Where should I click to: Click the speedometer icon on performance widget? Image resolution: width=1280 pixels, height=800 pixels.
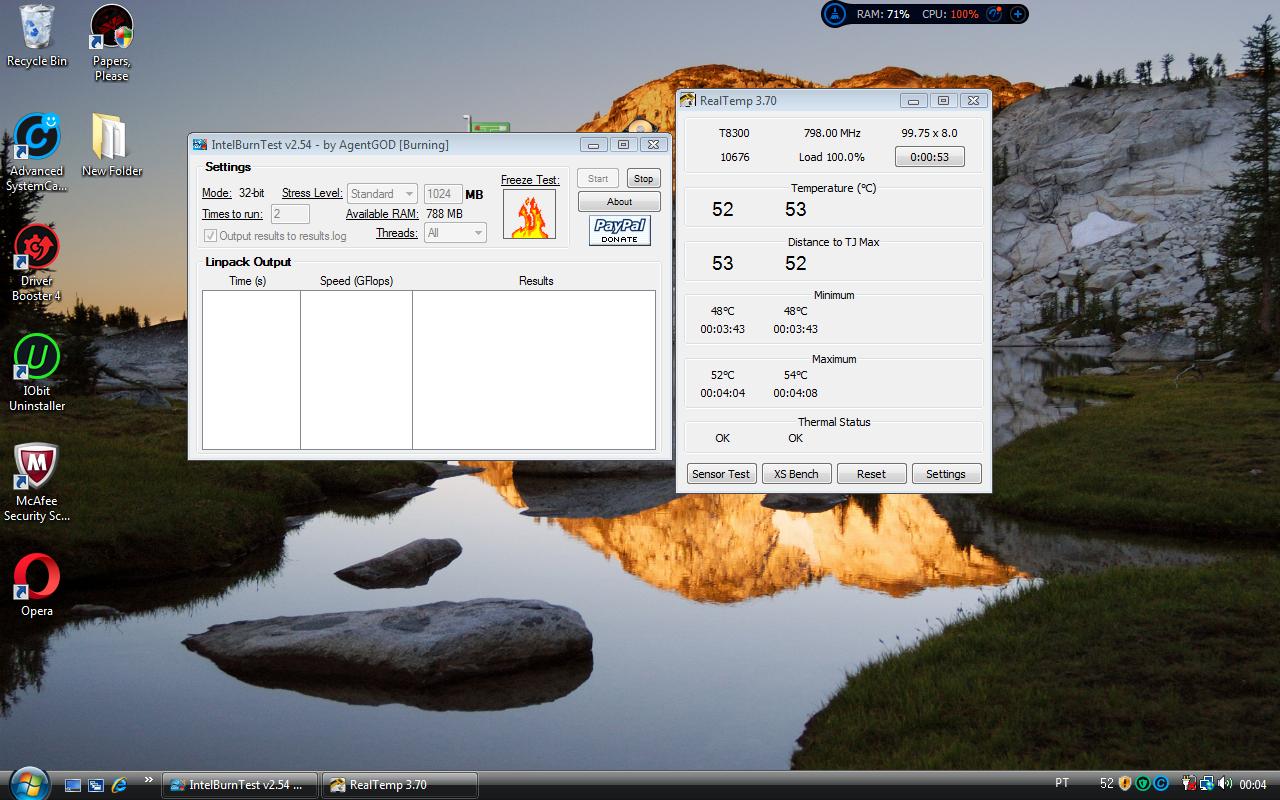pos(994,14)
